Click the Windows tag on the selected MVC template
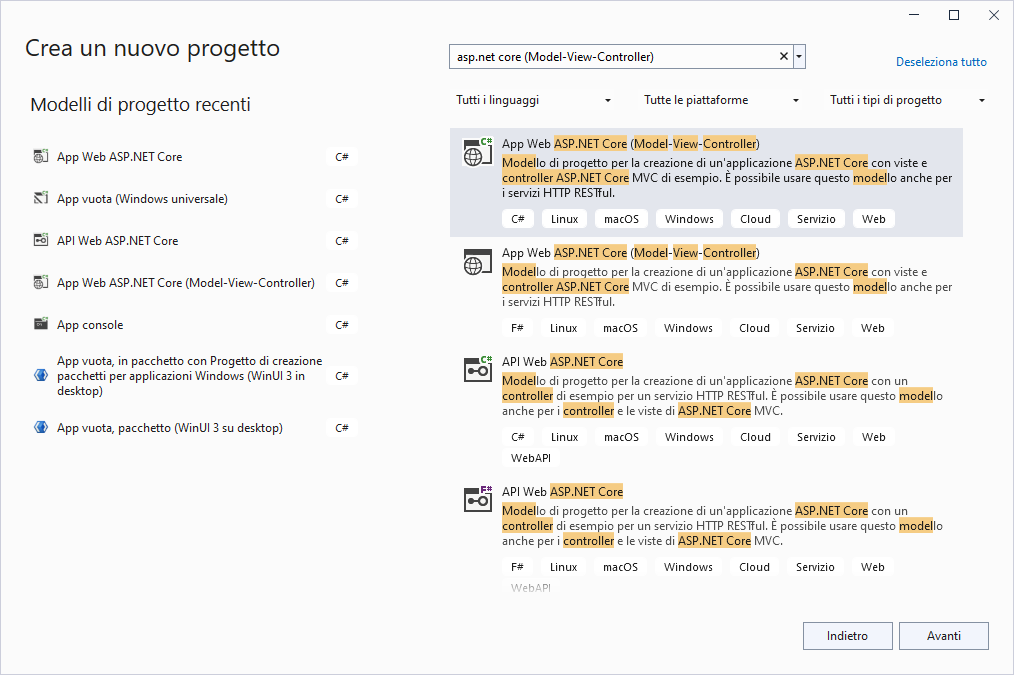The height and width of the screenshot is (675, 1014). (689, 219)
